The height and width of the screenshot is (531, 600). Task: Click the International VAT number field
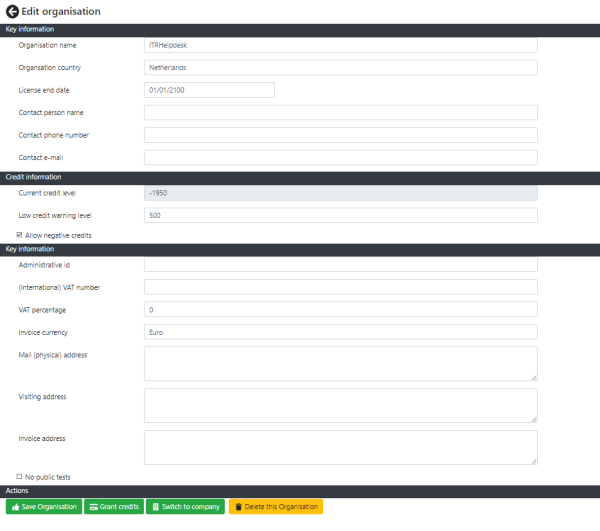point(341,287)
